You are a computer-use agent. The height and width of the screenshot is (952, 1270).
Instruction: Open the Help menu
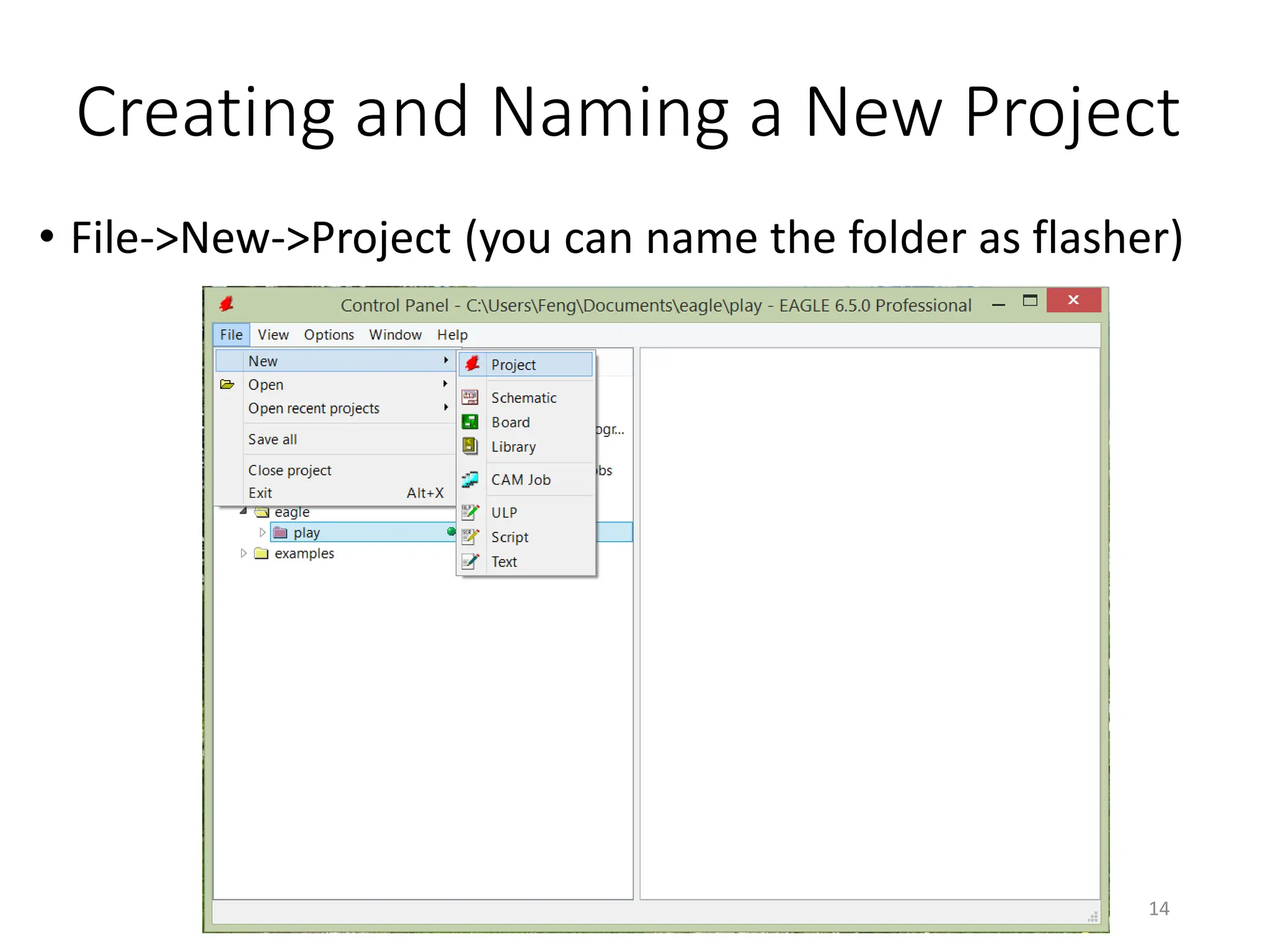452,335
